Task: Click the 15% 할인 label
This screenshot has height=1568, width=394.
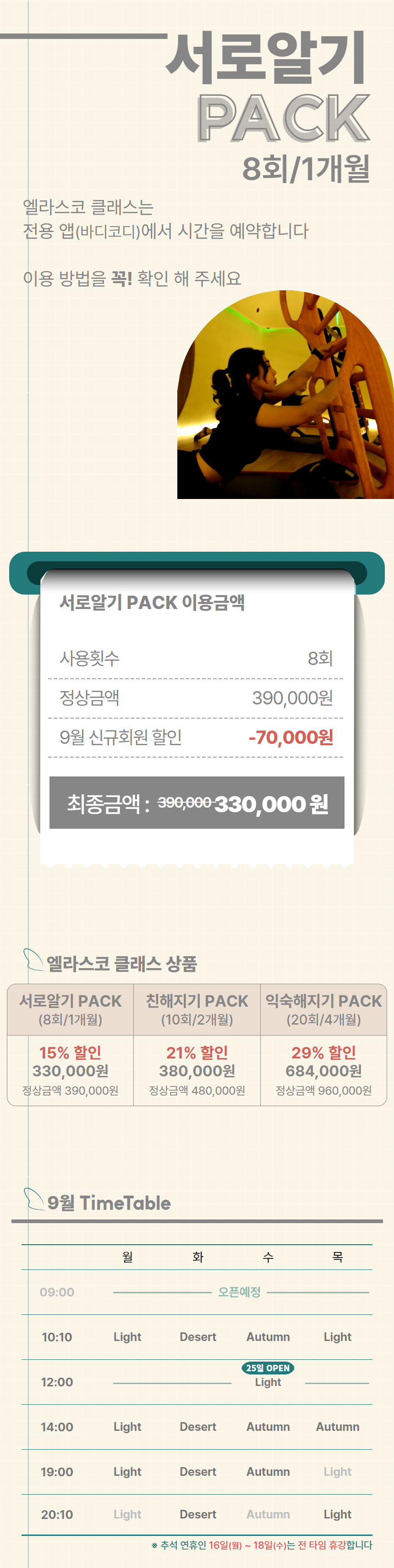Action: point(71,1052)
